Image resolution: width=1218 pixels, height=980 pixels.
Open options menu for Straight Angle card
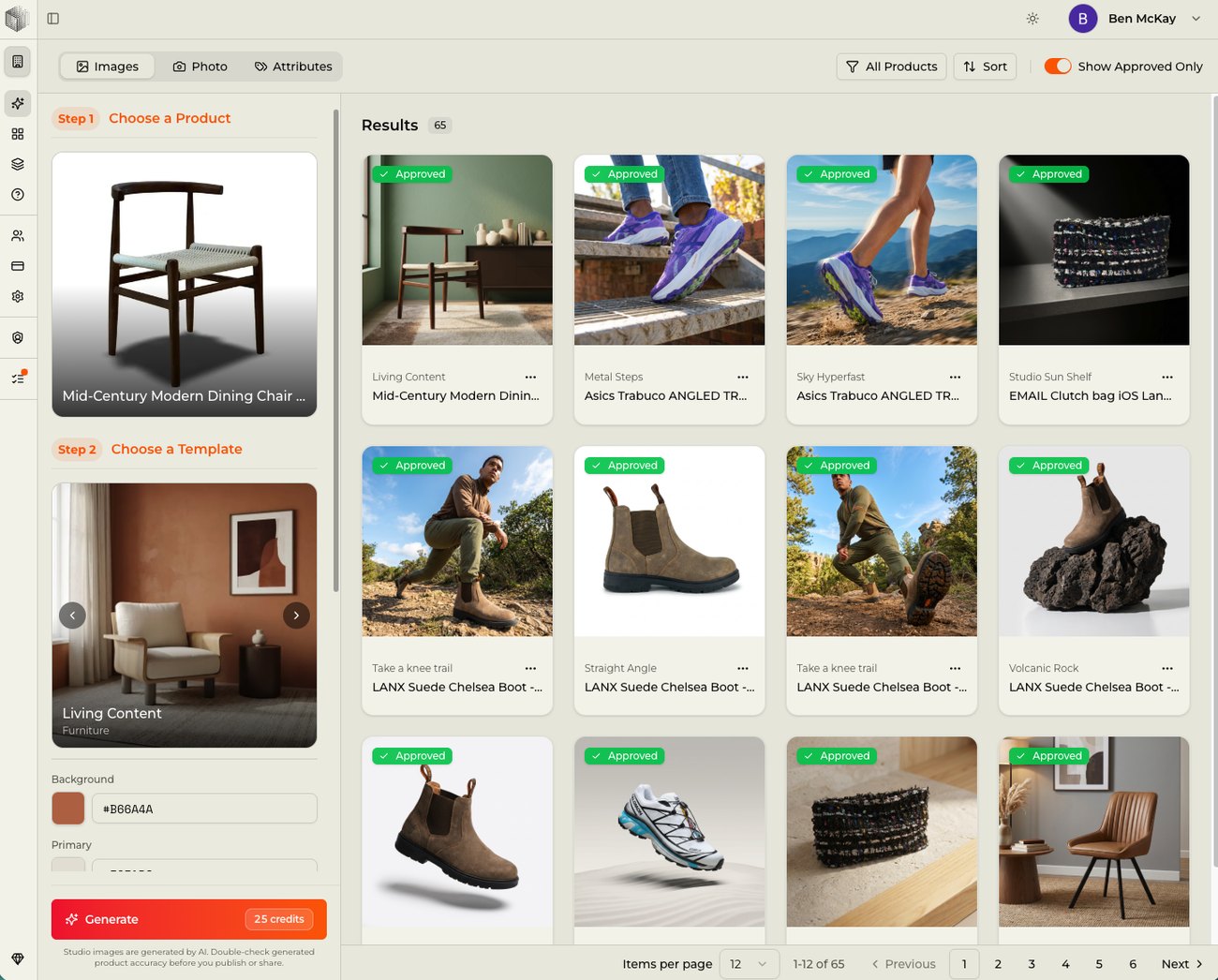(x=743, y=668)
